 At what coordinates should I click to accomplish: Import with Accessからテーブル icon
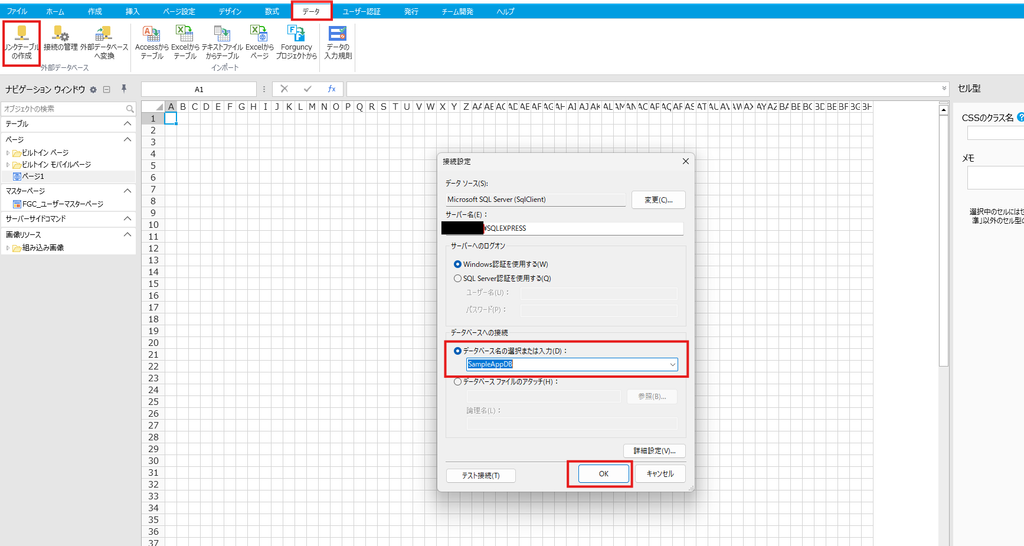coord(152,43)
